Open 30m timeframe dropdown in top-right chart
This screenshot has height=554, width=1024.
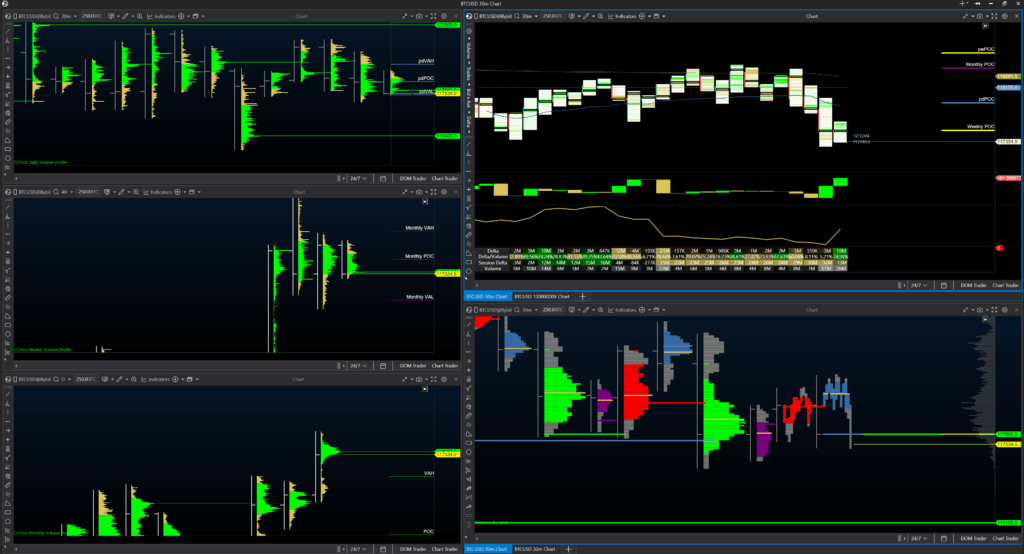pos(528,16)
